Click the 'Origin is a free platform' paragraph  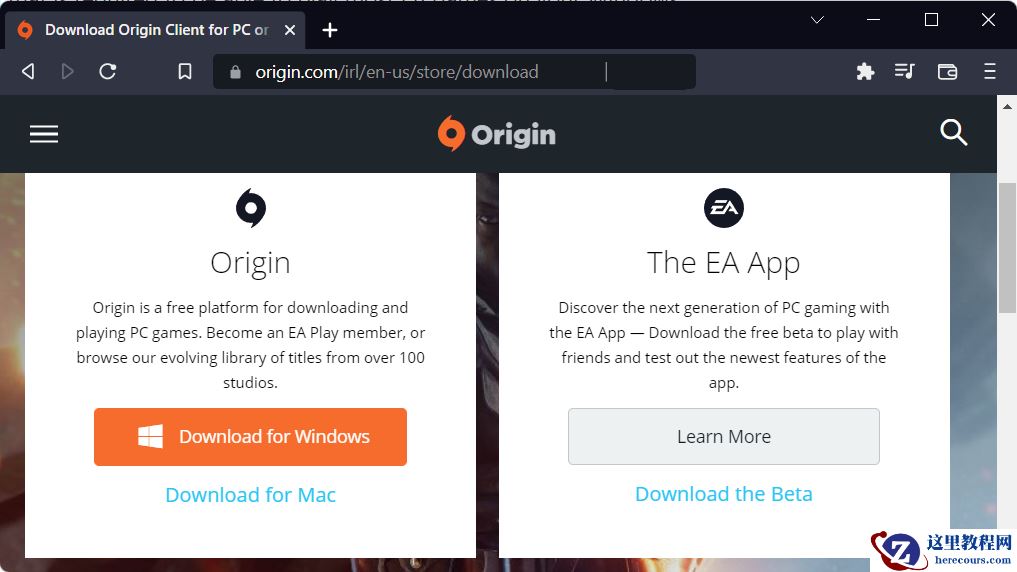[x=250, y=345]
